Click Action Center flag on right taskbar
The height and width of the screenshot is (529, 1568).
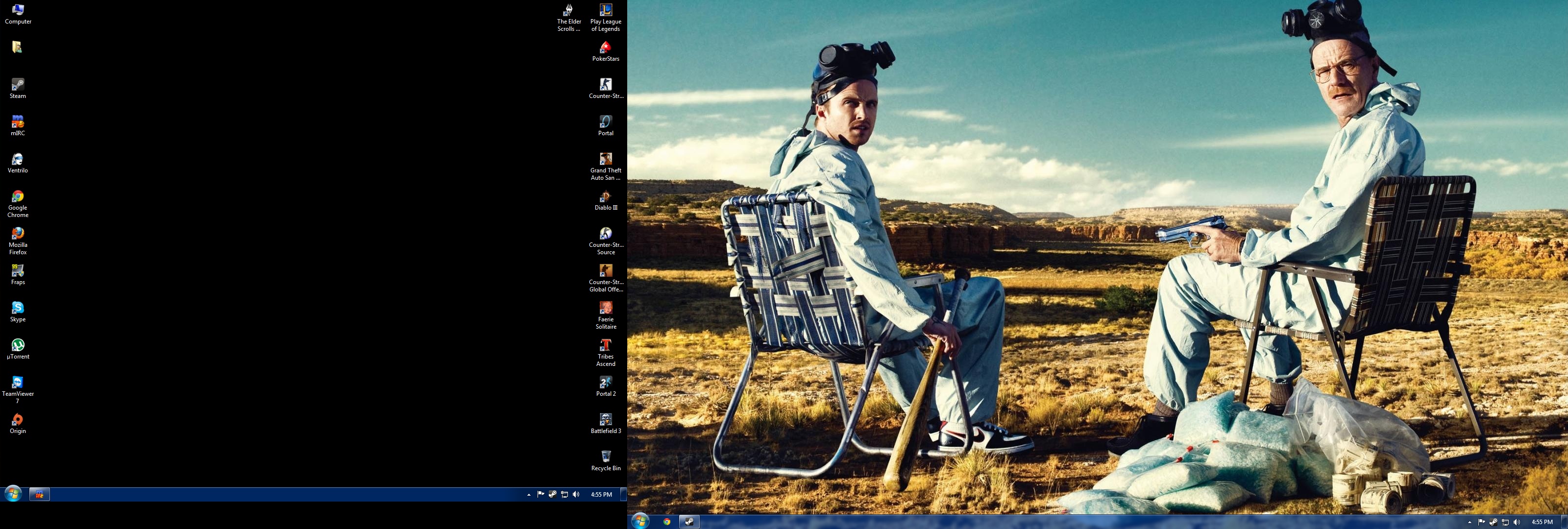[1481, 522]
